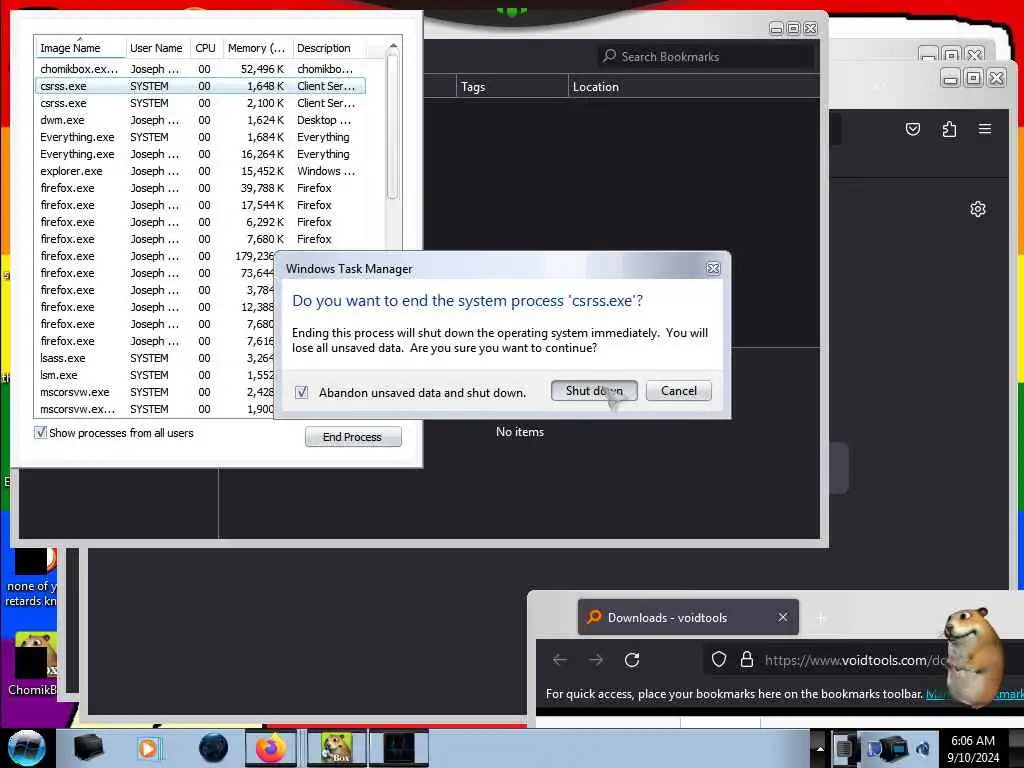This screenshot has height=768, width=1024.
Task: Open the media player taskbar icon
Action: pos(148,748)
